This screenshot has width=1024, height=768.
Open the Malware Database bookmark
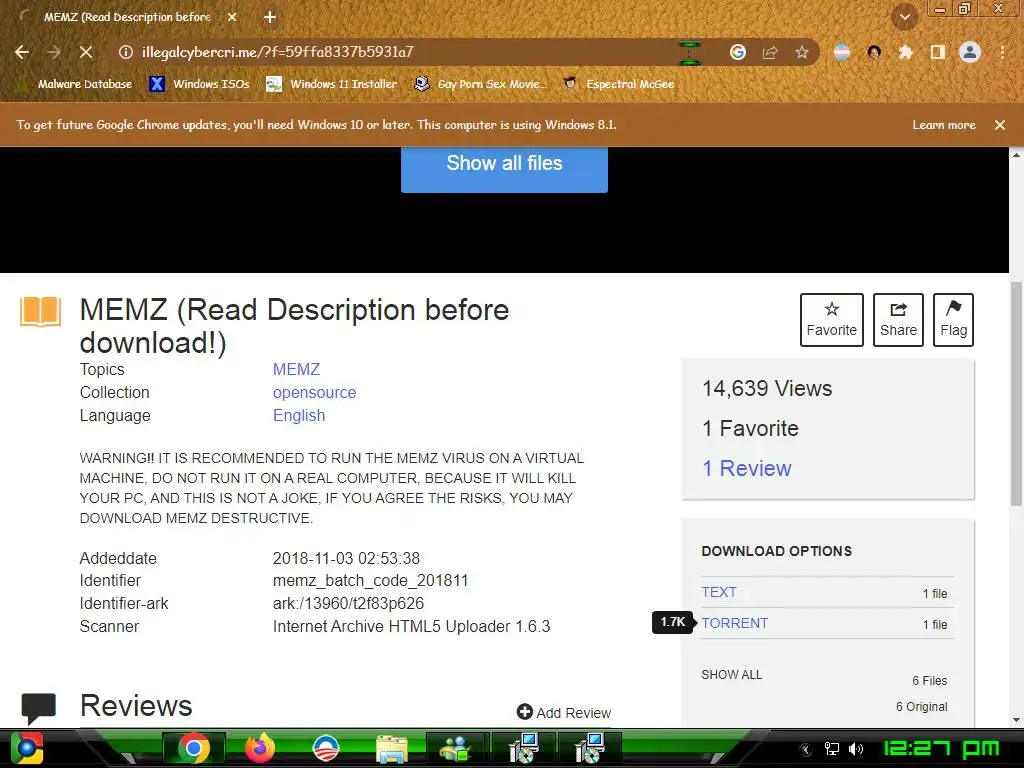click(74, 84)
